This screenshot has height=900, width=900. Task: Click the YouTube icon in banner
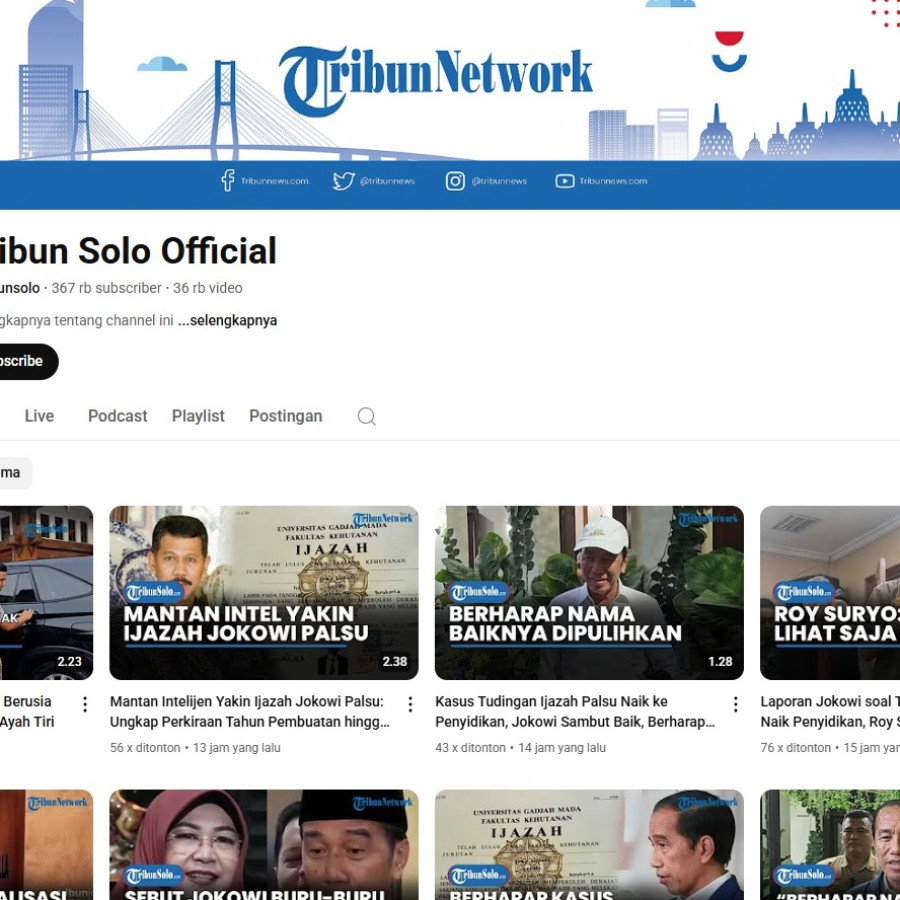click(x=565, y=181)
